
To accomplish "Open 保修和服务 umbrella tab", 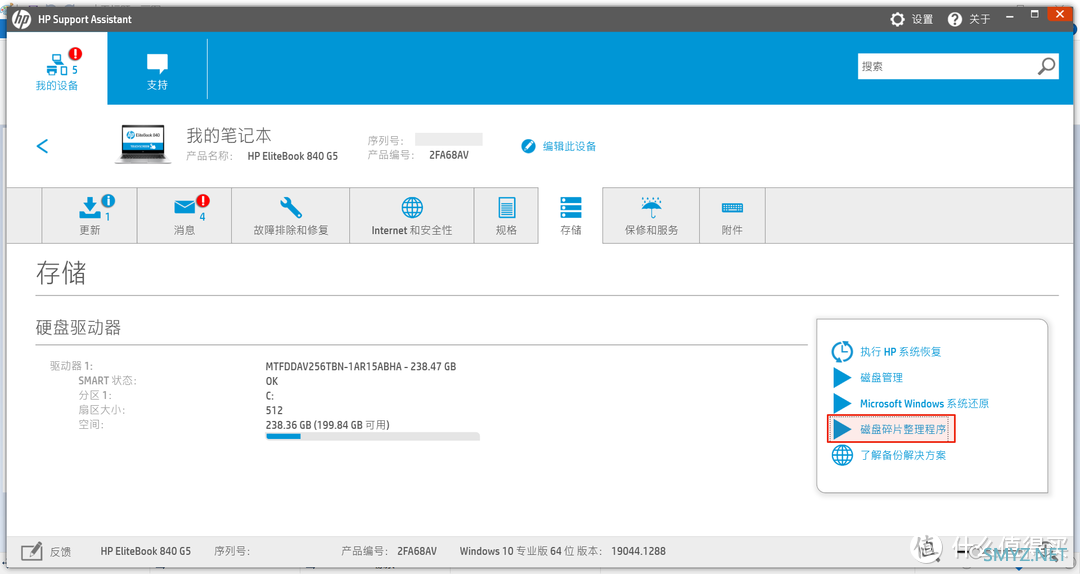I will [x=651, y=215].
